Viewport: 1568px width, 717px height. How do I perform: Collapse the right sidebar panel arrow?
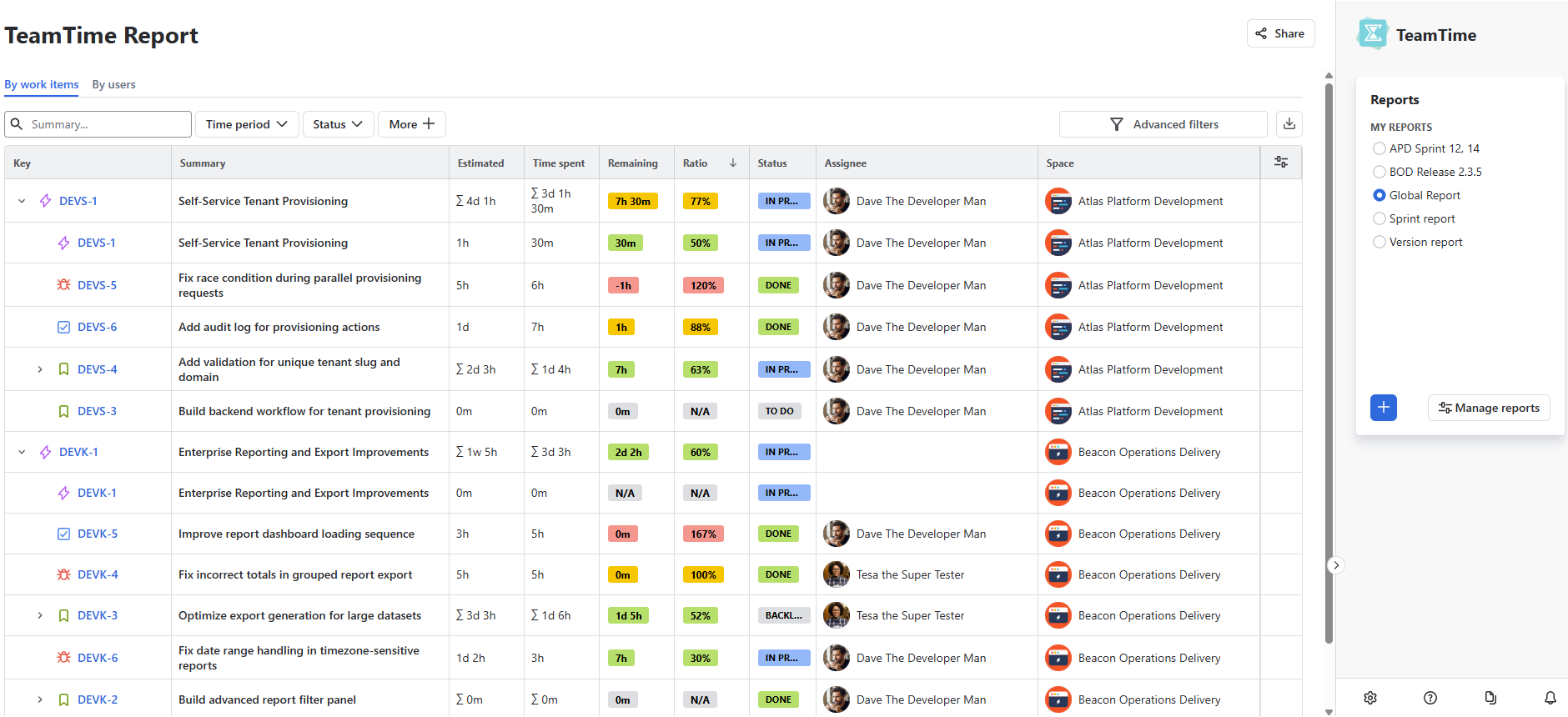tap(1336, 565)
